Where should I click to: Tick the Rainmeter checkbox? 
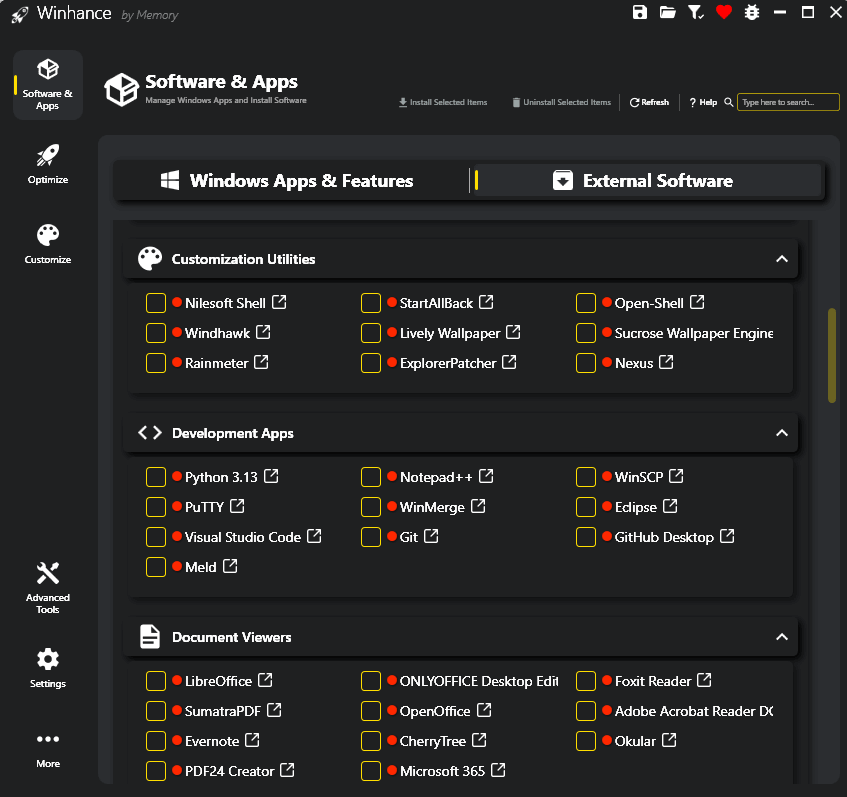tap(156, 363)
